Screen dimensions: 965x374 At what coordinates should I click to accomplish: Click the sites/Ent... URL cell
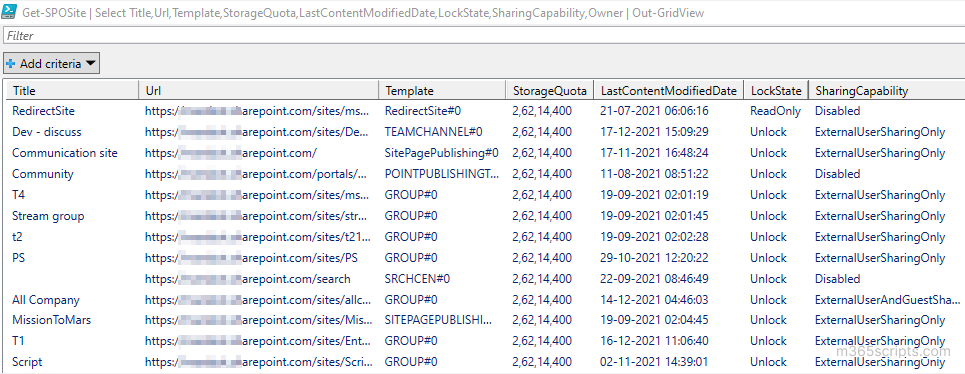point(258,341)
